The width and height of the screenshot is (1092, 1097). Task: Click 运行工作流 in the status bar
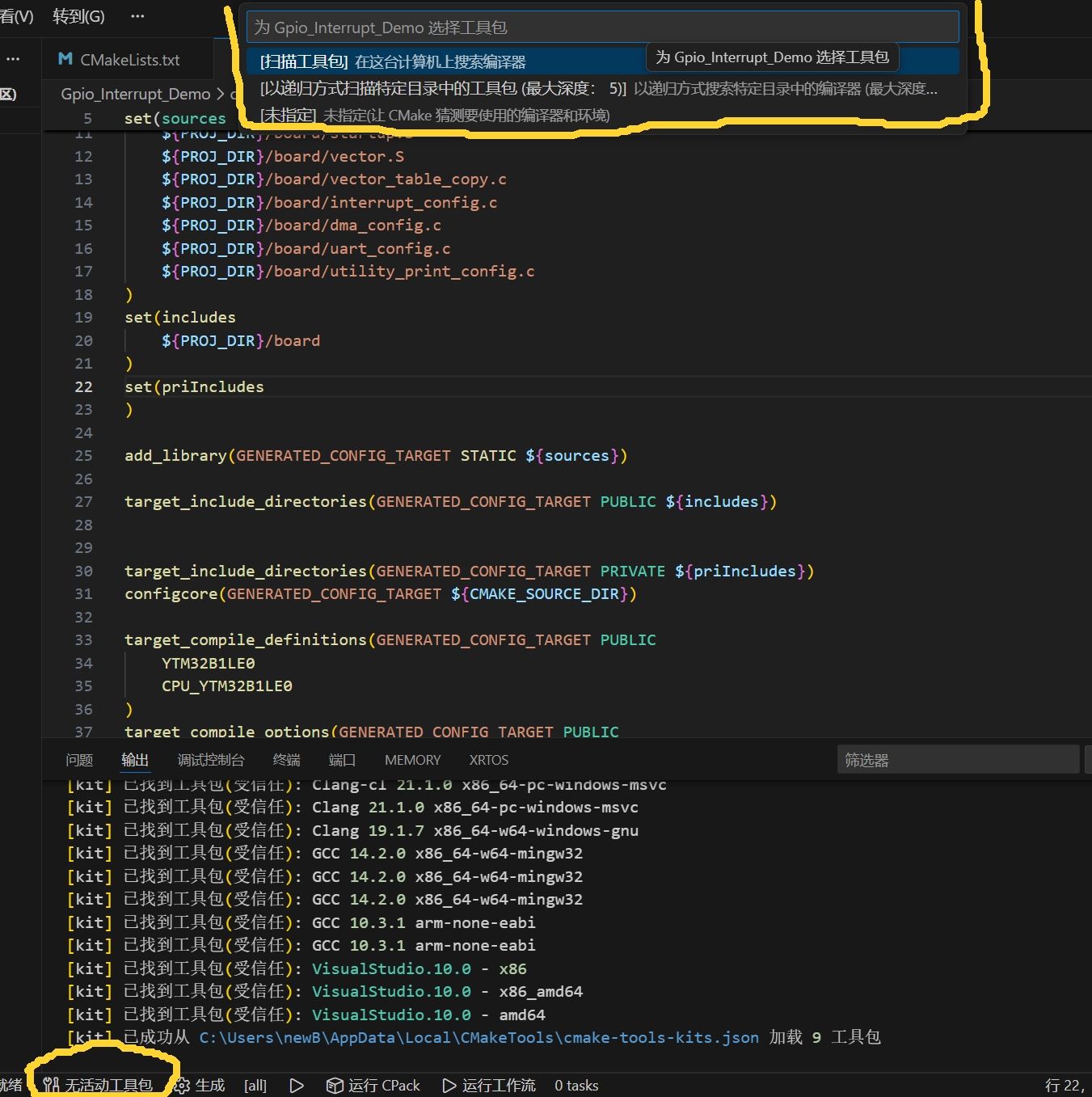point(489,1085)
